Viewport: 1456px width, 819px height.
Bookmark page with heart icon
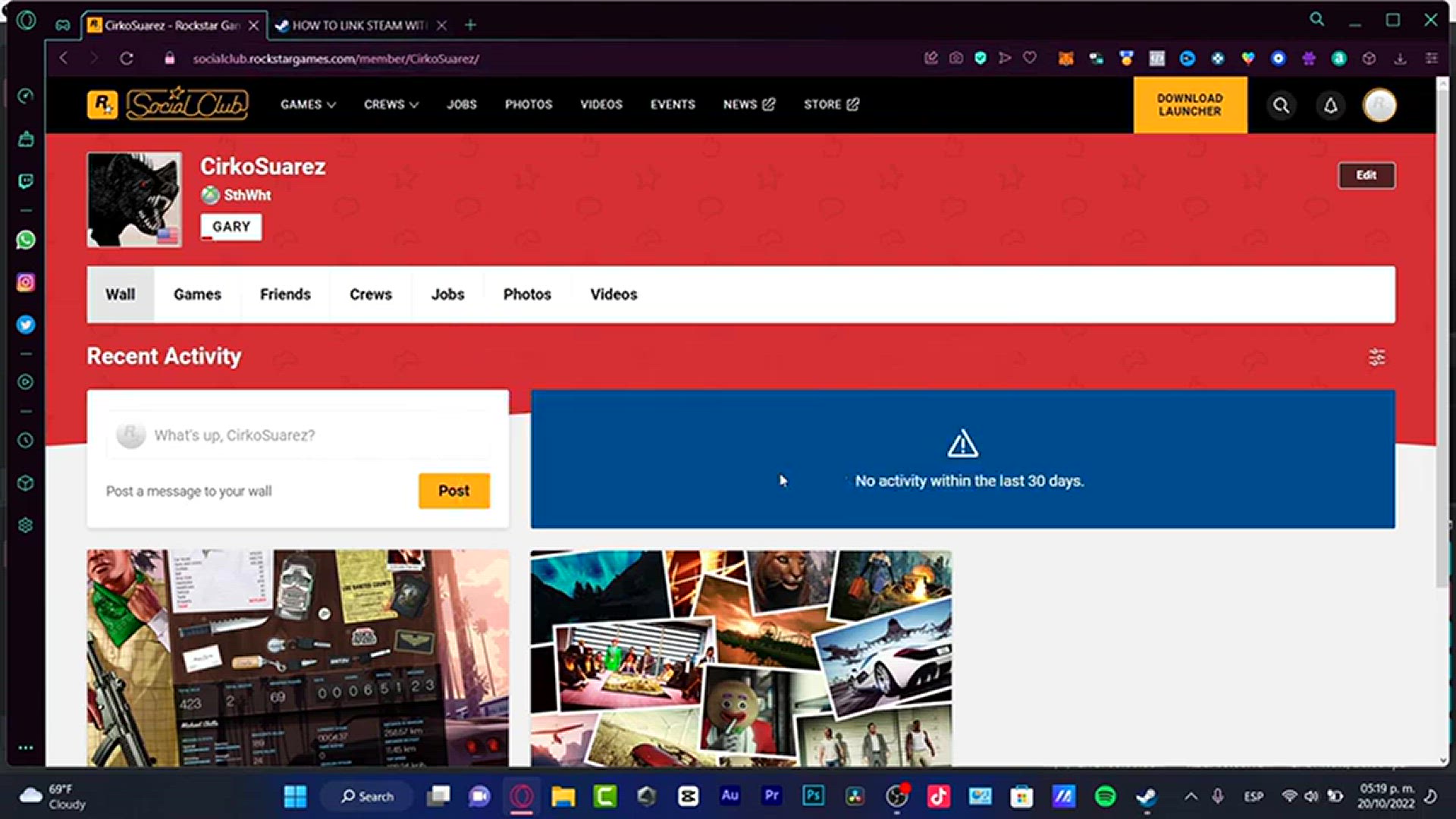pyautogui.click(x=1030, y=58)
